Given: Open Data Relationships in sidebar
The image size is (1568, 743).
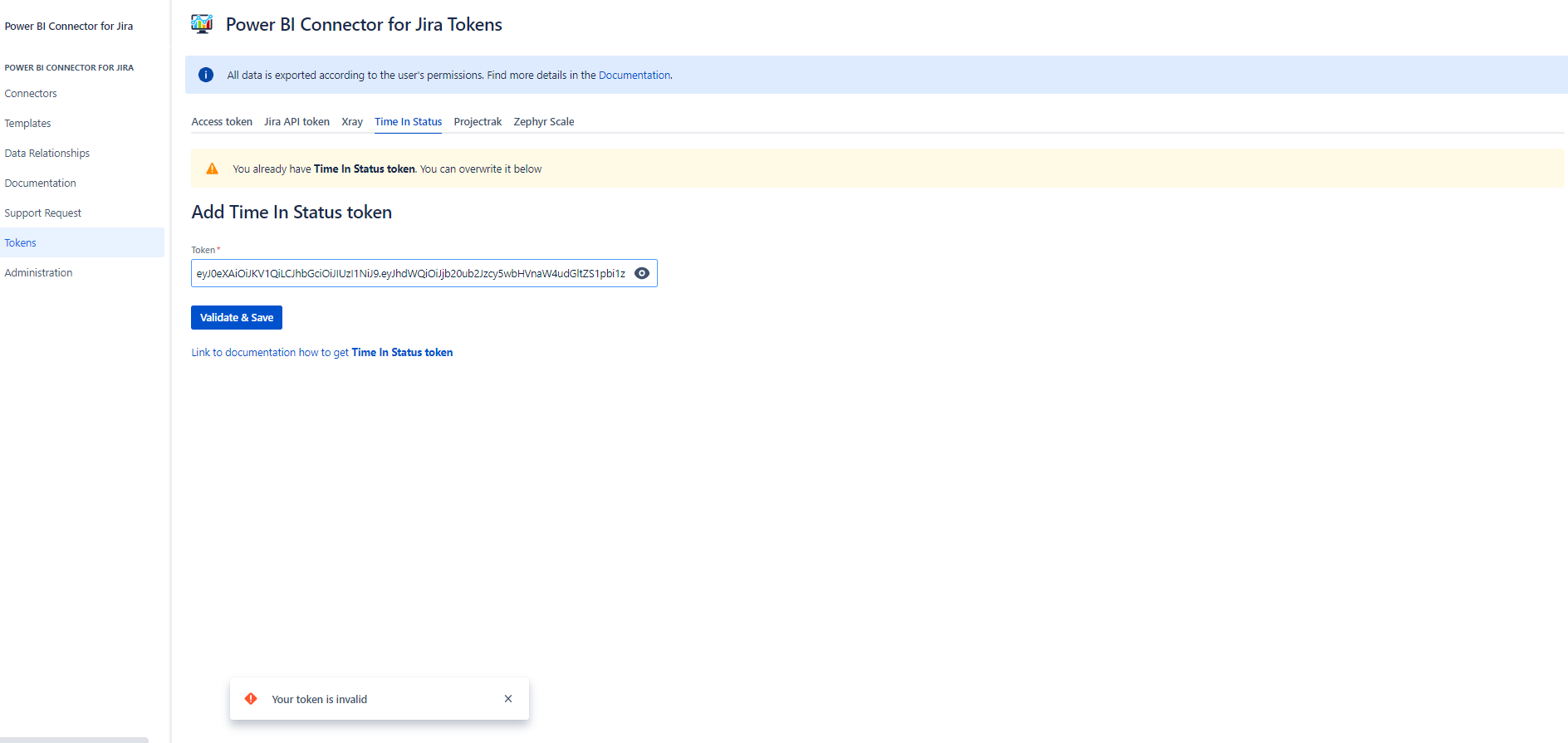Looking at the screenshot, I should click(47, 153).
